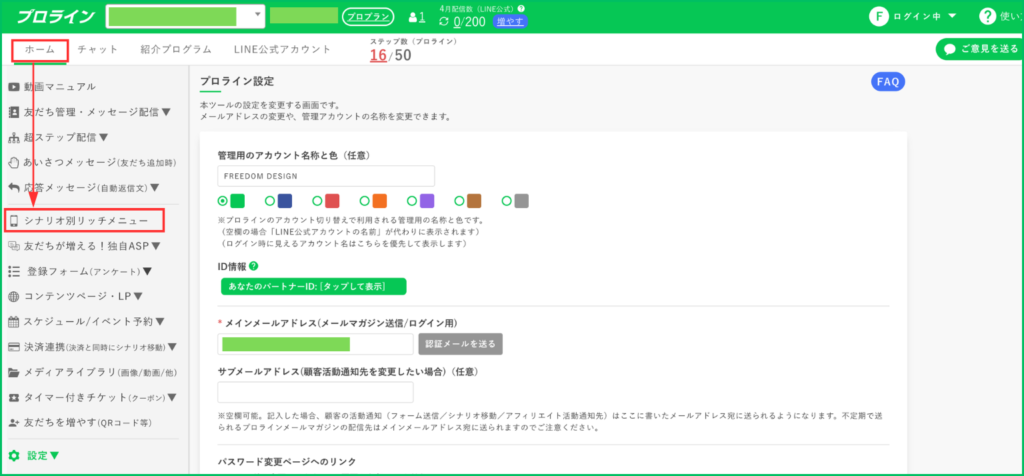This screenshot has width=1024, height=476.
Task: Open the question mark help icon at top right
Action: pyautogui.click(x=987, y=16)
